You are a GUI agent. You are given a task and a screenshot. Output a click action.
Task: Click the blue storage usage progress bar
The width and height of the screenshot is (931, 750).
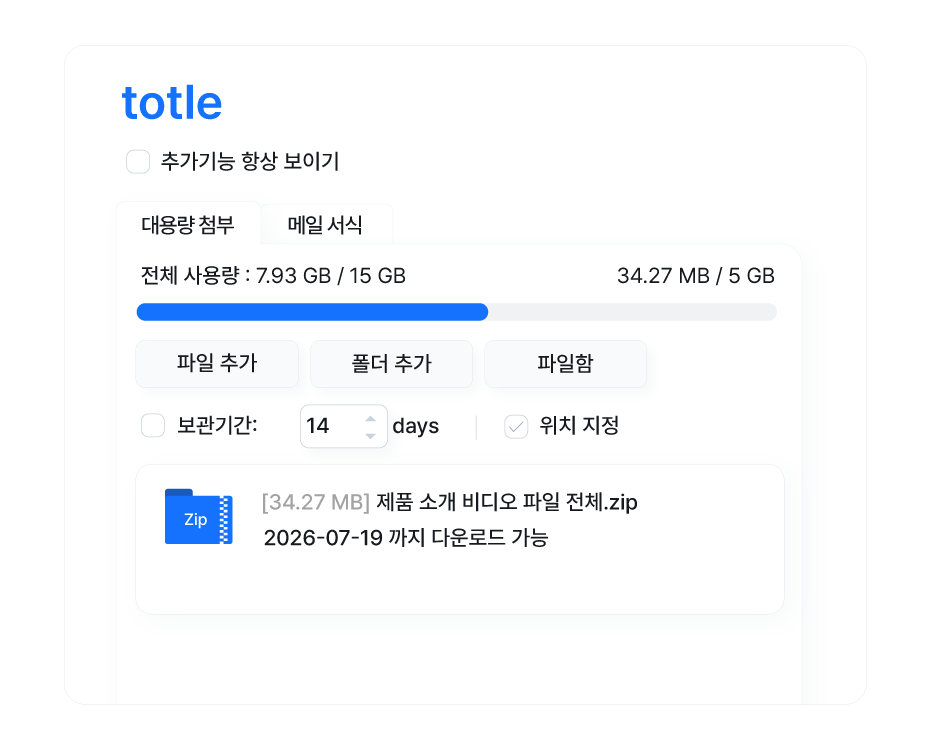tap(312, 312)
